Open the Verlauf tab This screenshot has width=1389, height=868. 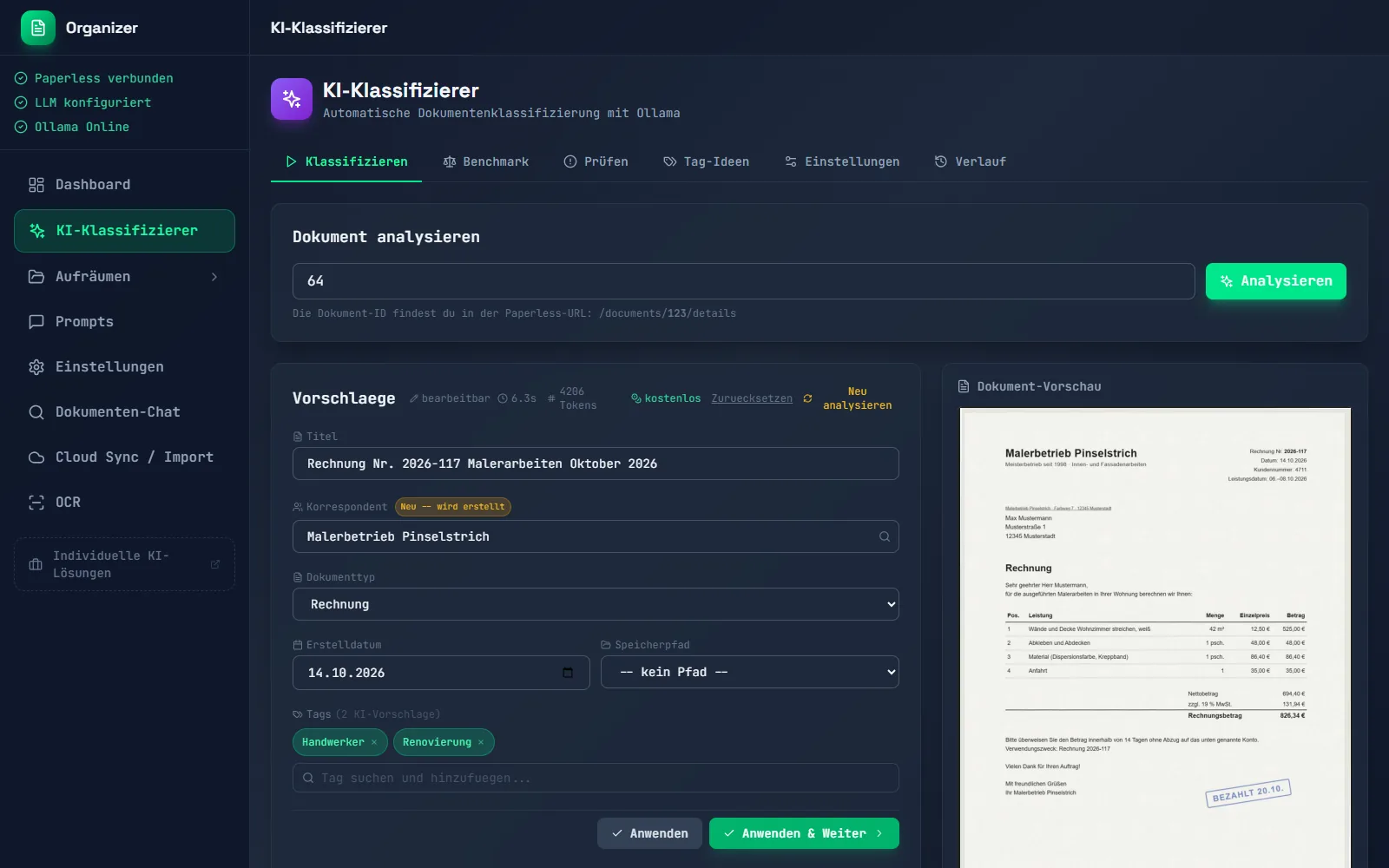click(971, 161)
